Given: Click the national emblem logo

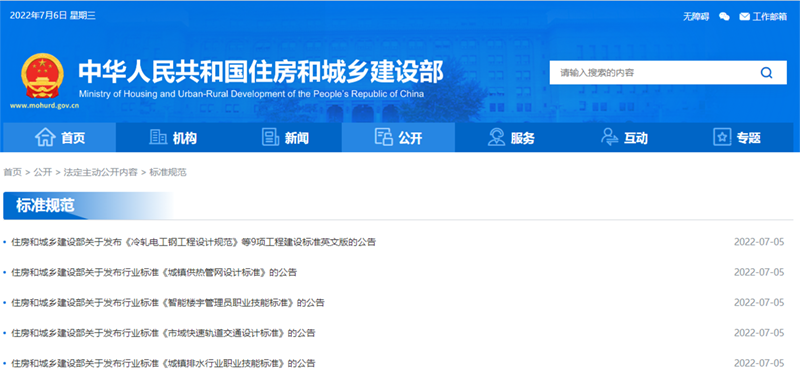Looking at the screenshot, I should (x=42, y=76).
